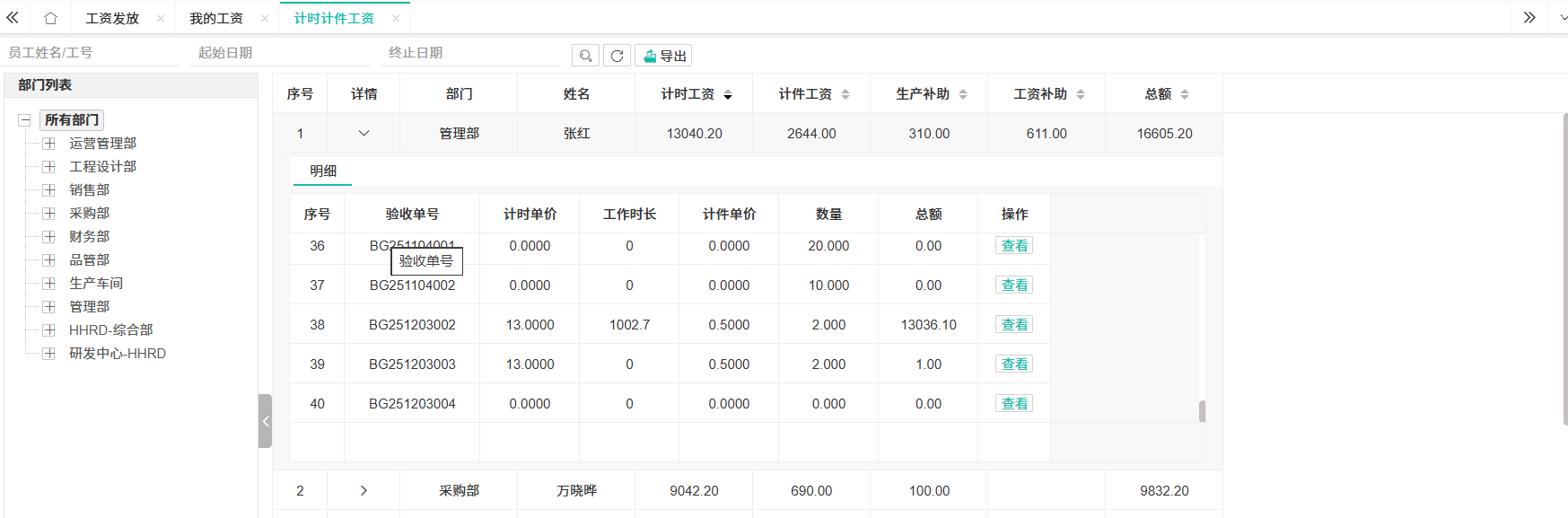Viewport: 1568px width, 518px height.
Task: Select the 明细 tab
Action: click(322, 171)
